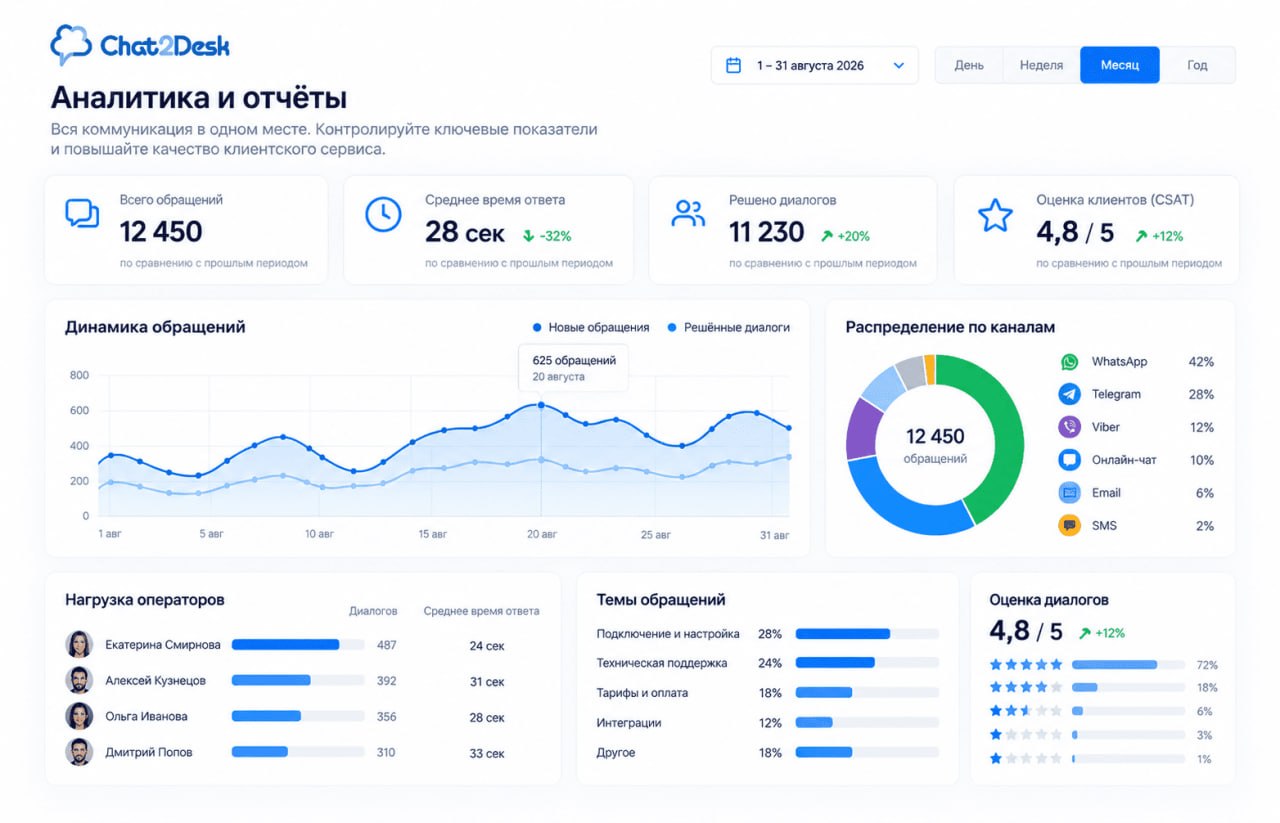Click the 20 августа data point on chart

(541, 405)
